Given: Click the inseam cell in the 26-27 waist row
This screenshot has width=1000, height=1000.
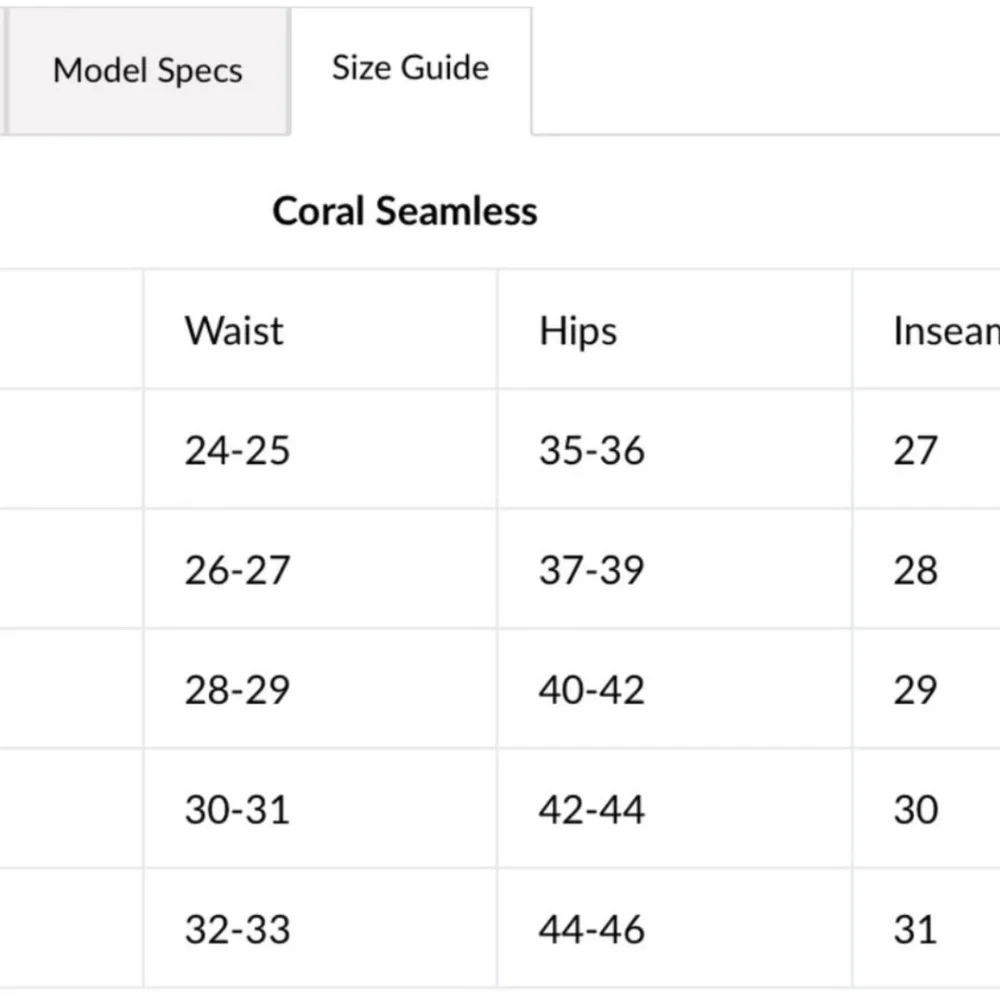Looking at the screenshot, I should pyautogui.click(x=915, y=570).
